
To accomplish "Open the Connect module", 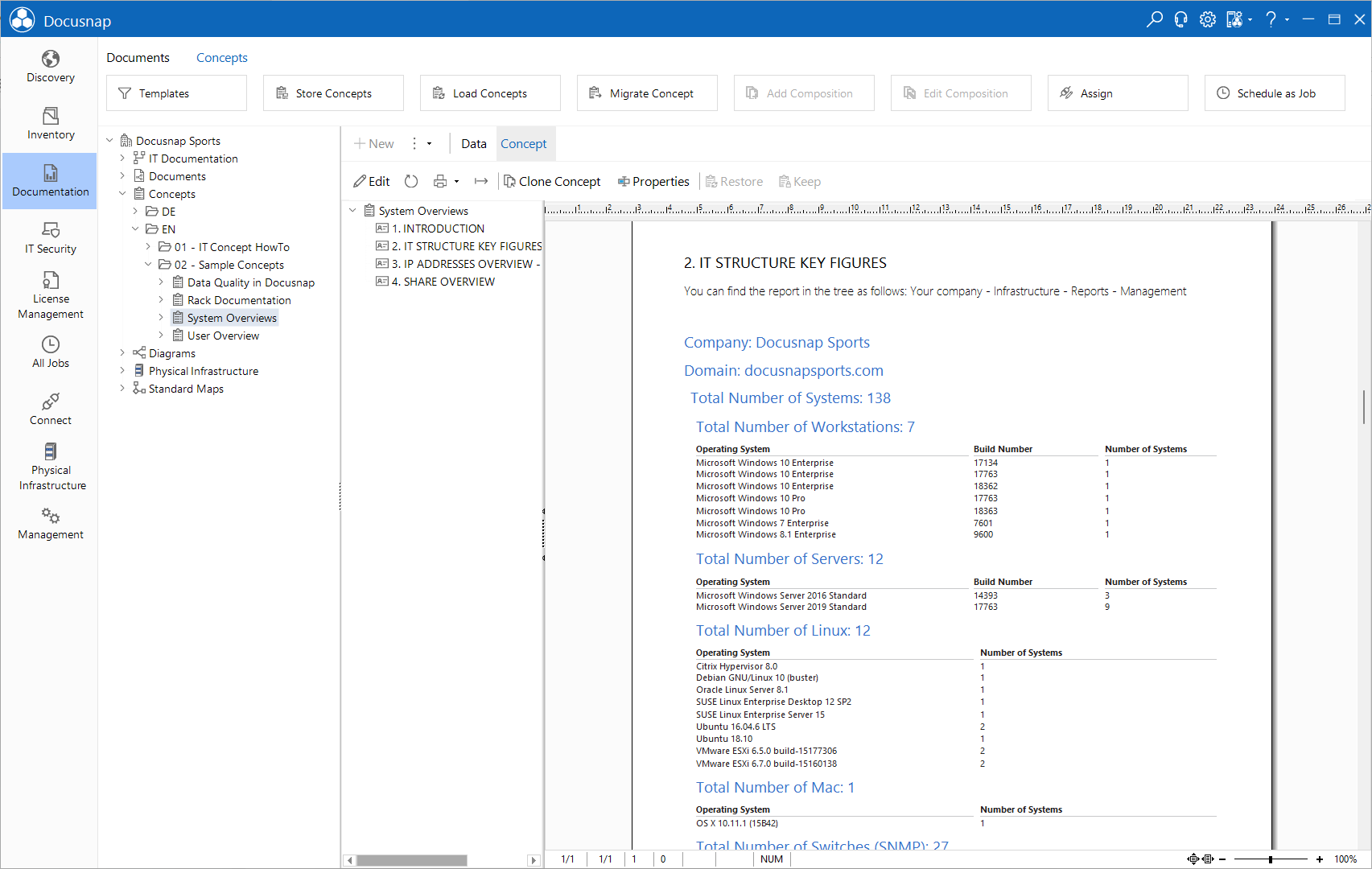I will click(50, 410).
